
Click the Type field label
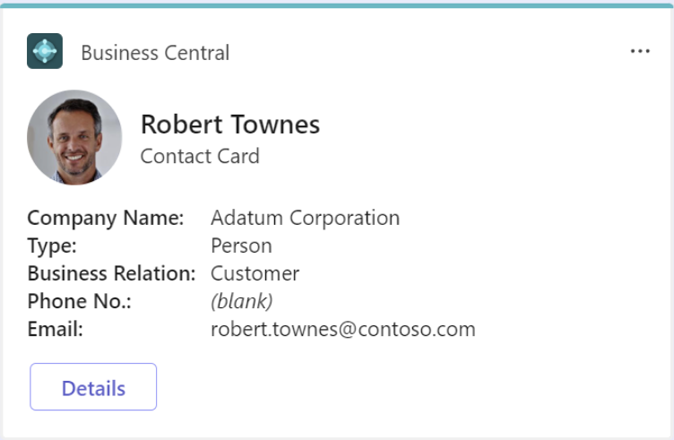coord(52,246)
